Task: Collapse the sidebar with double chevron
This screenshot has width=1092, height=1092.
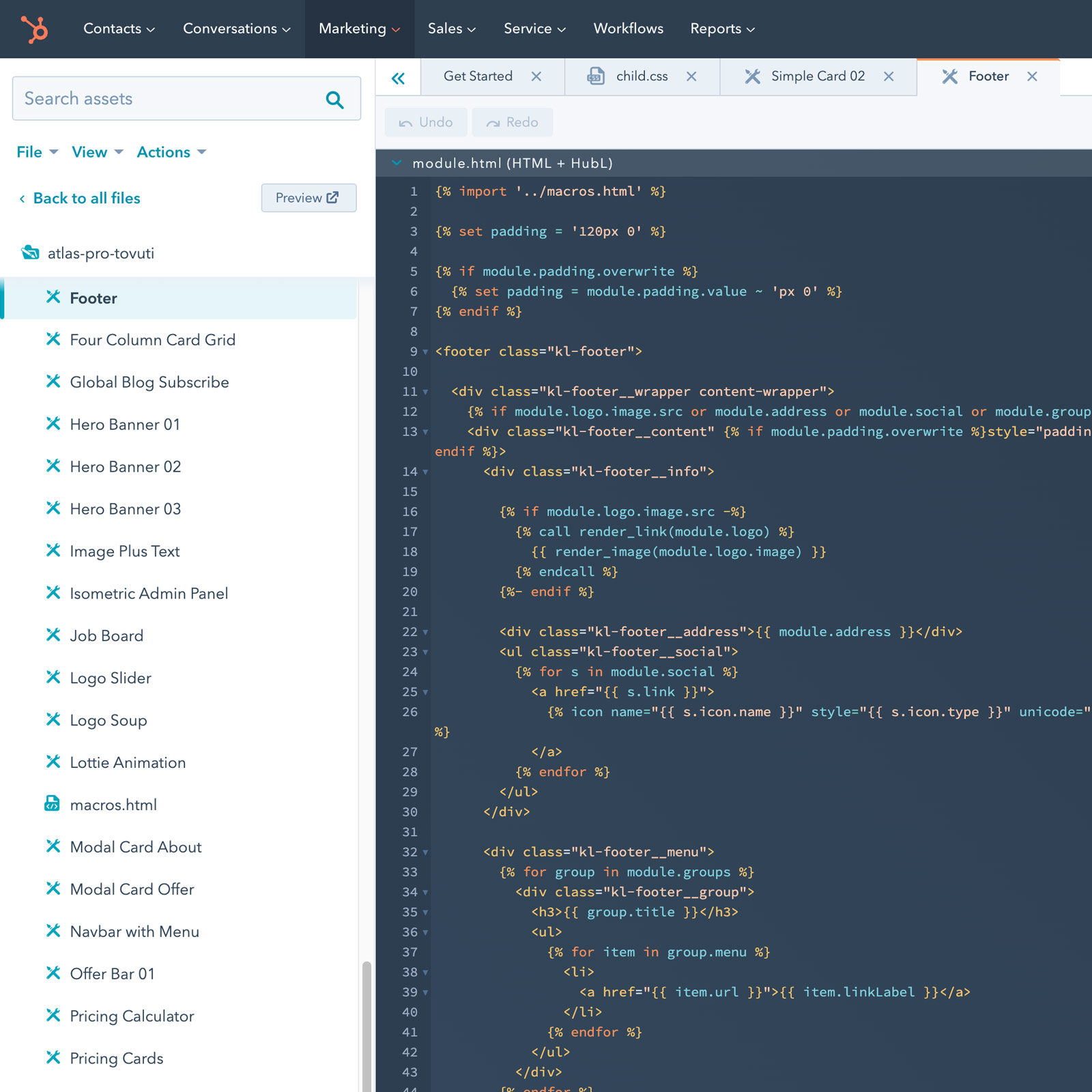Action: (x=398, y=78)
